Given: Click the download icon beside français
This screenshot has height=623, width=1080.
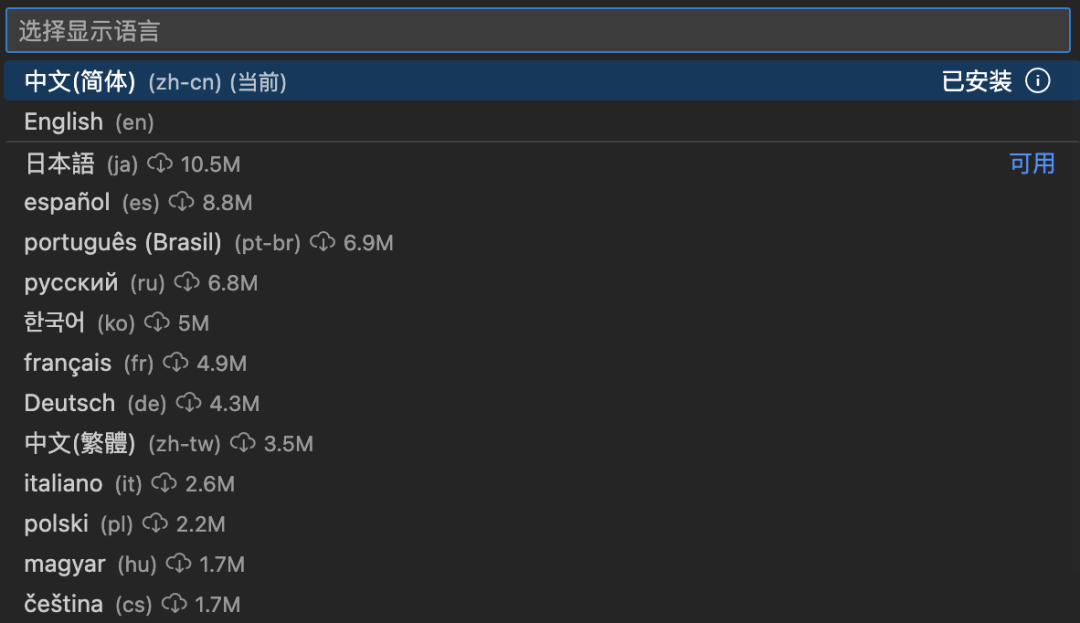Looking at the screenshot, I should (176, 363).
